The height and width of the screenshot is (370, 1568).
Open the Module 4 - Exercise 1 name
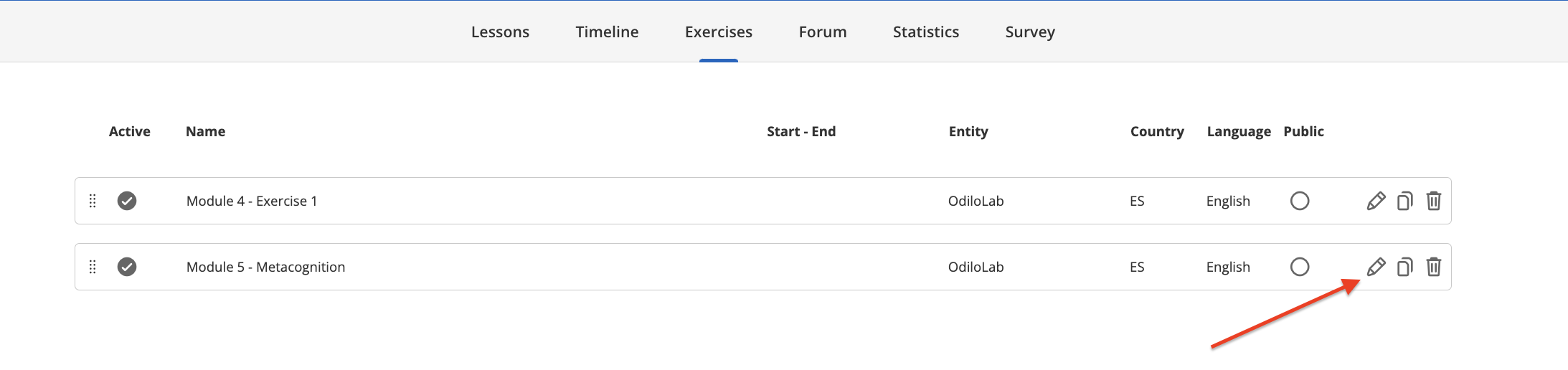252,201
